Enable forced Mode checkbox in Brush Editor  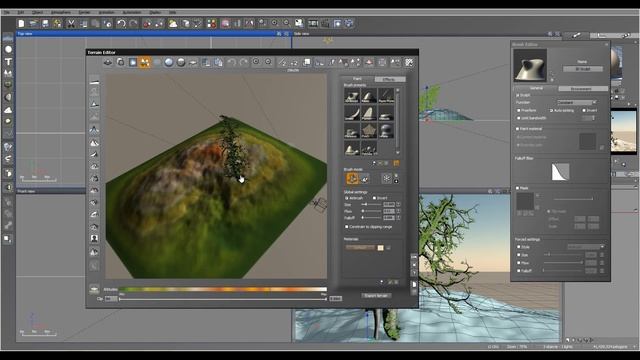click(x=518, y=247)
